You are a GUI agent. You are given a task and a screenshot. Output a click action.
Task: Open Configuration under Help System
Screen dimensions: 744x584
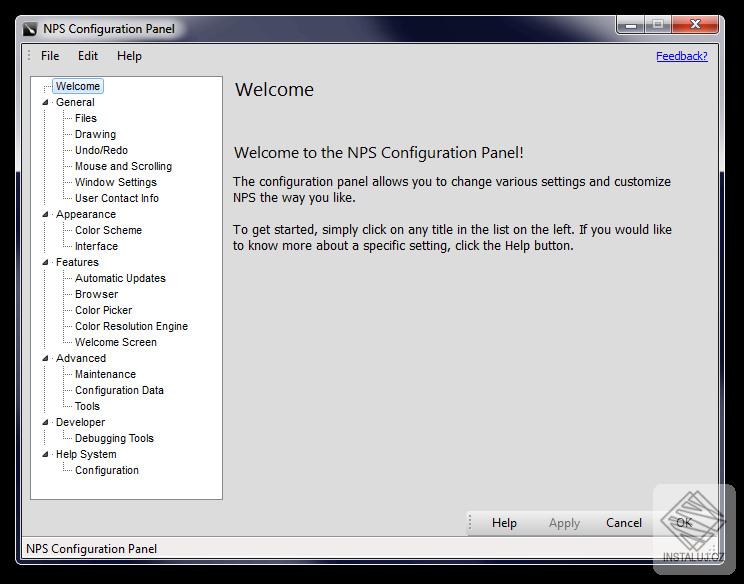[107, 470]
